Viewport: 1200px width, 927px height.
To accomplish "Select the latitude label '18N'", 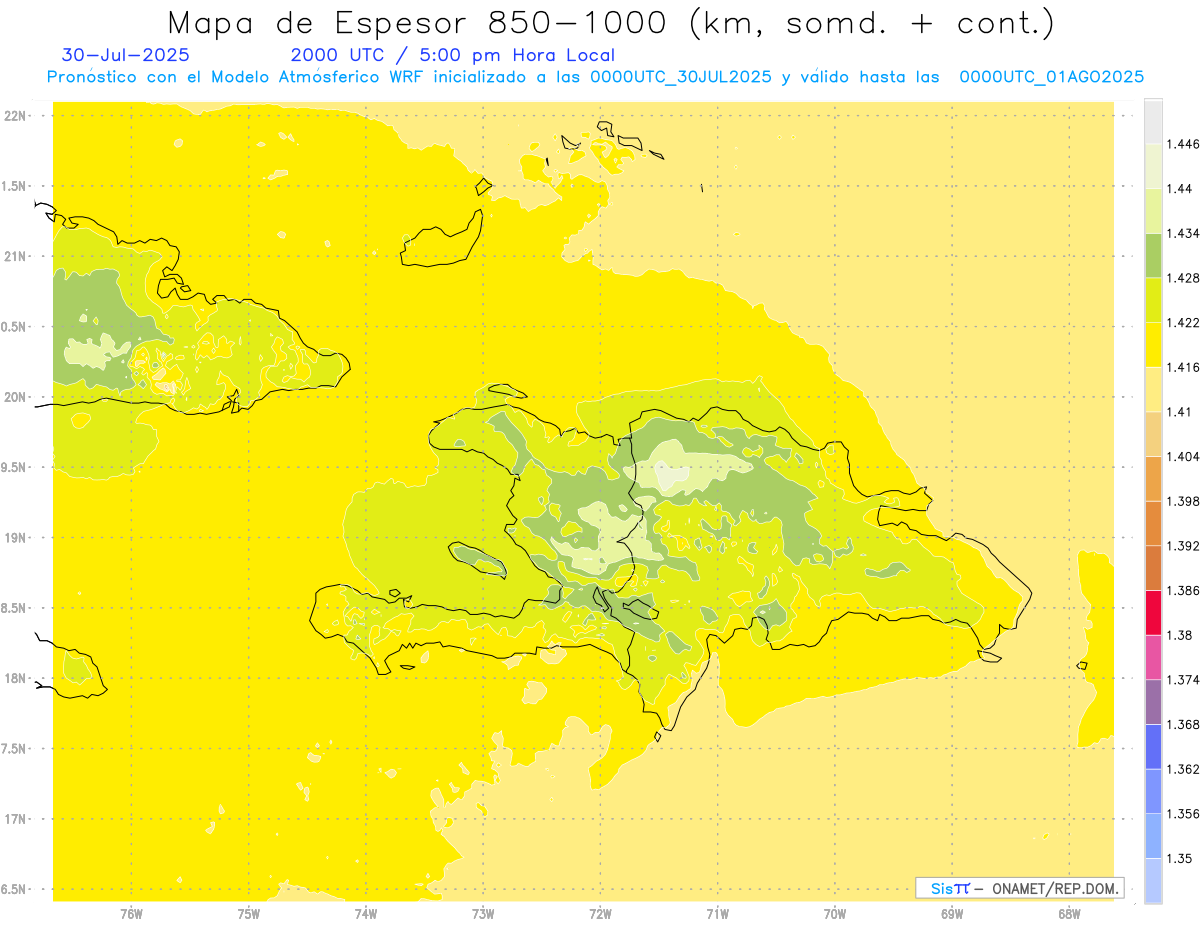I will coord(15,679).
